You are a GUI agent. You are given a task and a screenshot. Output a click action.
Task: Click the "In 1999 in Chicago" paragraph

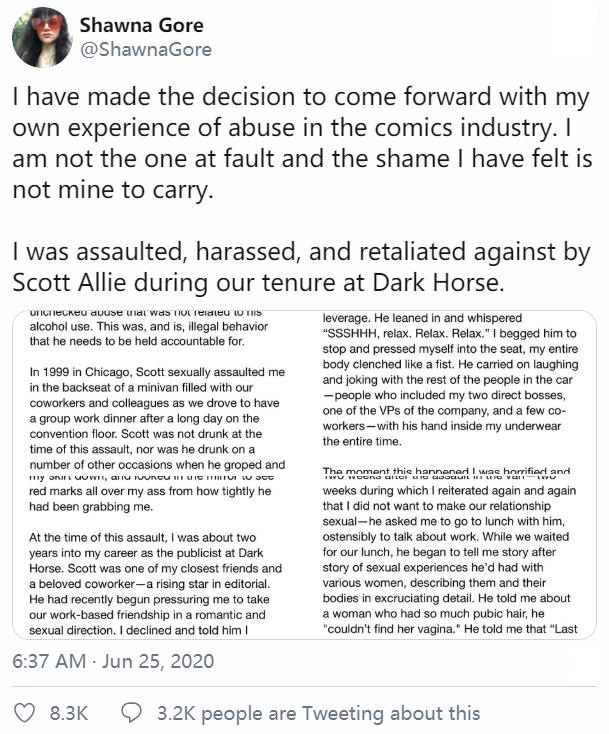[157, 418]
